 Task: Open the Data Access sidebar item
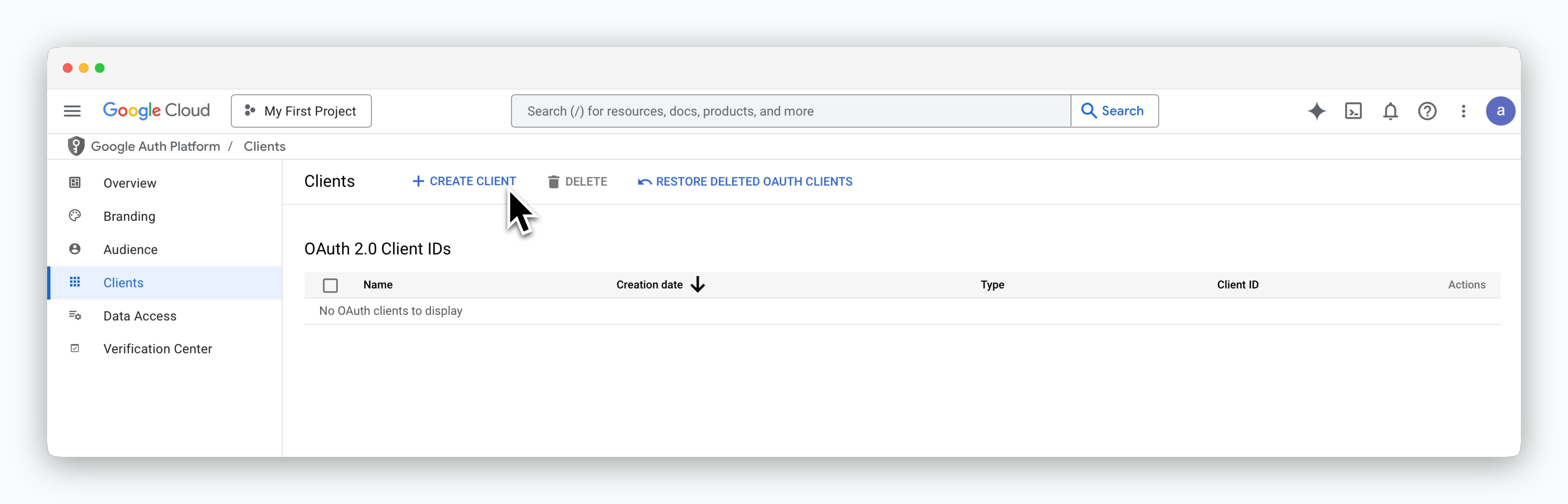point(164,316)
